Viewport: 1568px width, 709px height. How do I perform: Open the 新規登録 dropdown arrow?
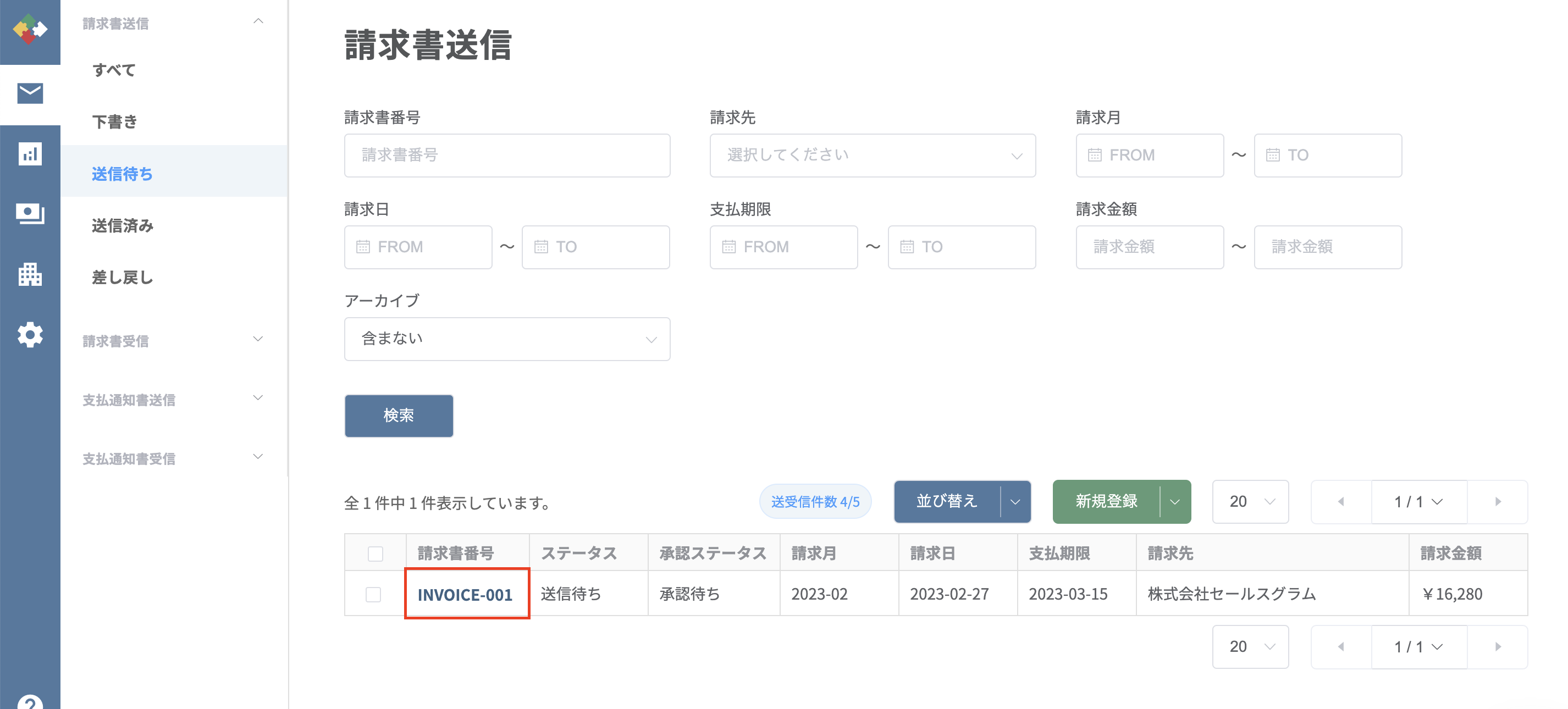click(1175, 501)
